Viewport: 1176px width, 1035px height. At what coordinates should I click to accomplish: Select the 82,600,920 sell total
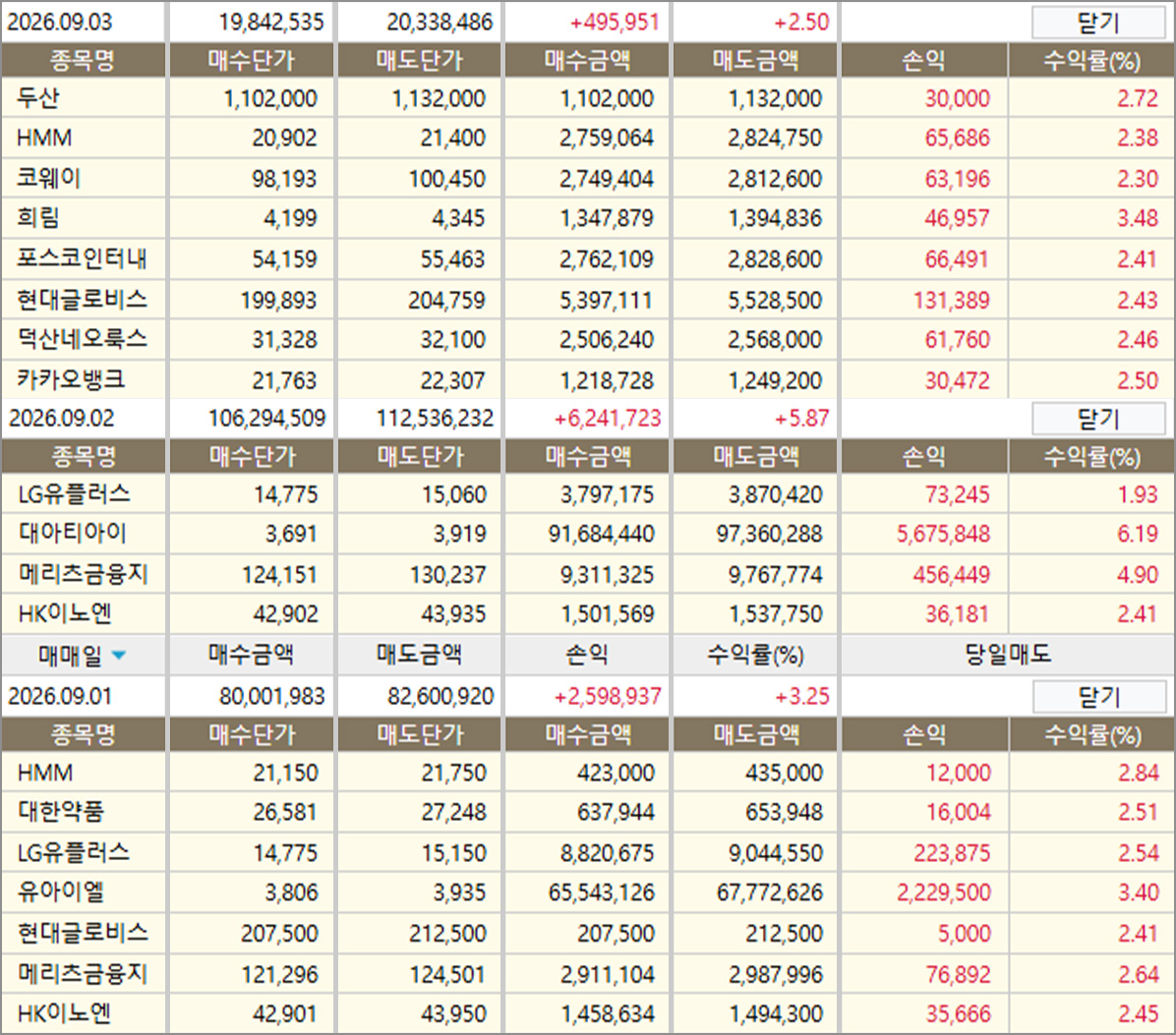tap(441, 696)
